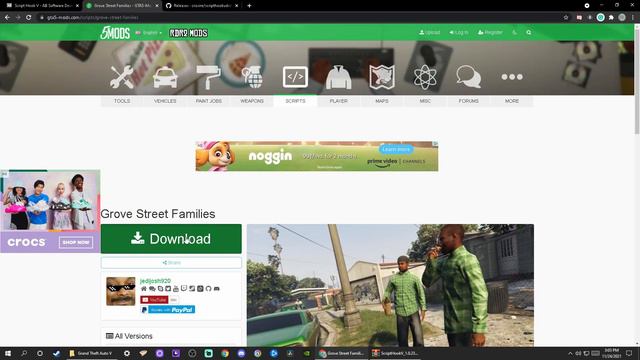Open Steam from the taskbar
640x360 pixels.
click(56, 353)
